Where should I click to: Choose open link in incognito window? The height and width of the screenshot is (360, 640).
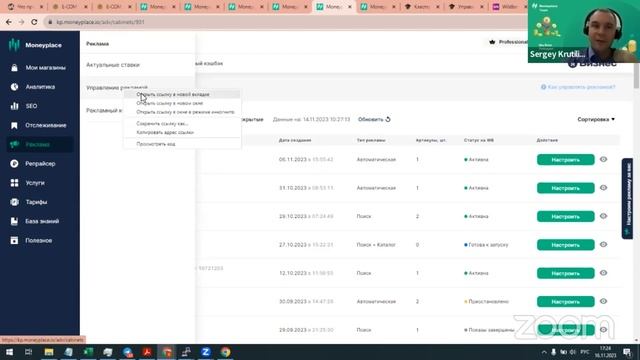(x=182, y=112)
